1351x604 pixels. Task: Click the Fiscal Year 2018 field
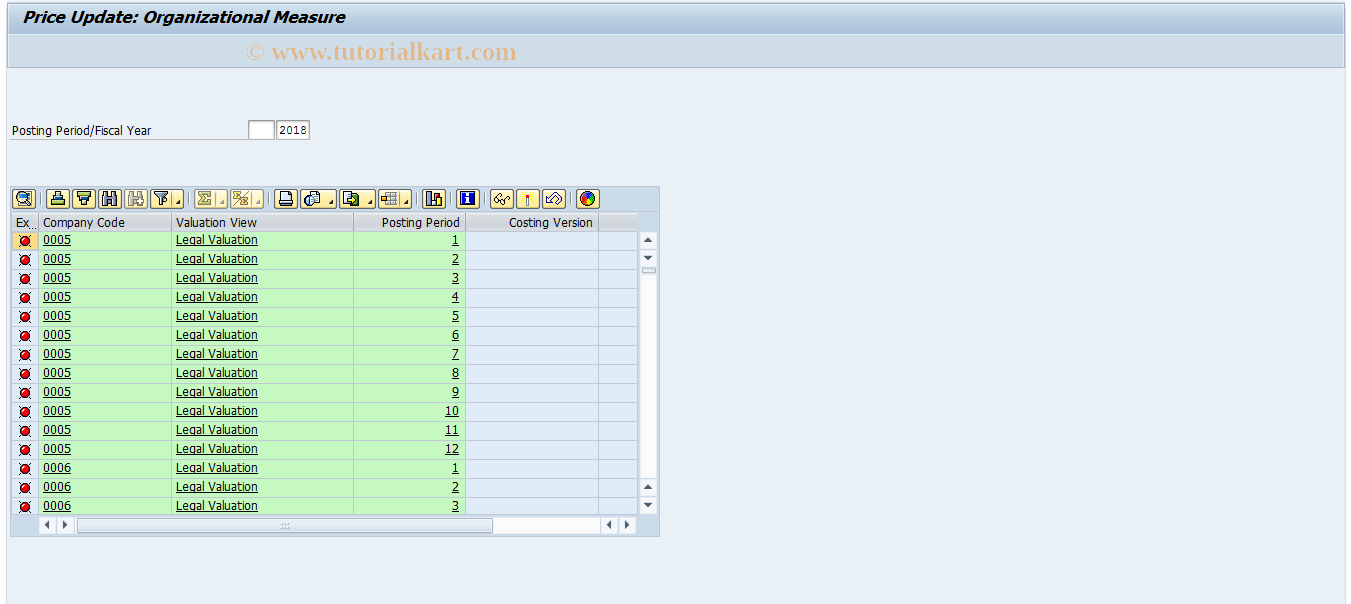tap(293, 130)
